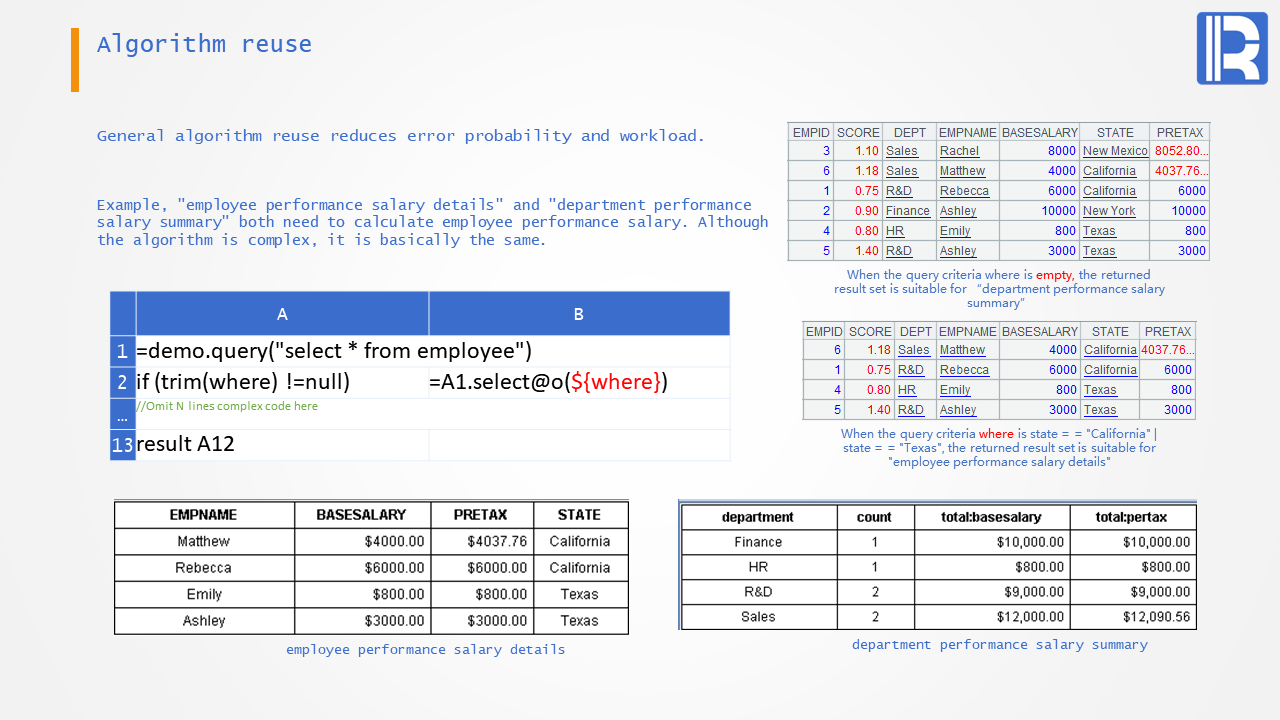Click SCORE column header in top table
1280x720 pixels.
pos(858,132)
